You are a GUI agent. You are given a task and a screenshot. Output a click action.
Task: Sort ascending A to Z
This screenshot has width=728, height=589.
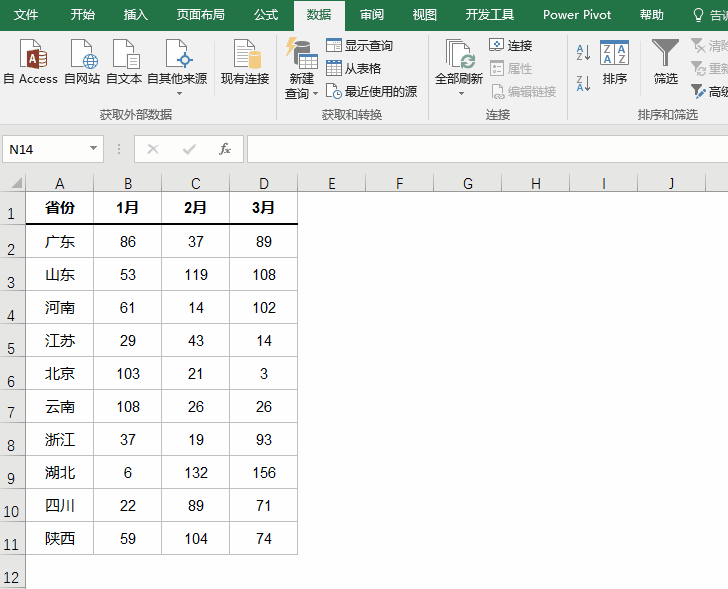pyautogui.click(x=583, y=52)
